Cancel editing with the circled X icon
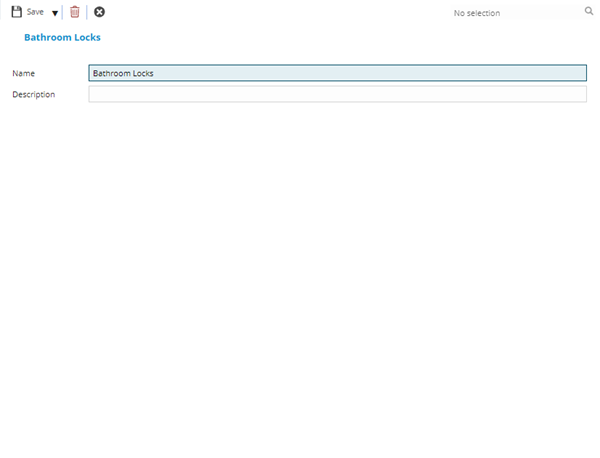 click(x=99, y=12)
